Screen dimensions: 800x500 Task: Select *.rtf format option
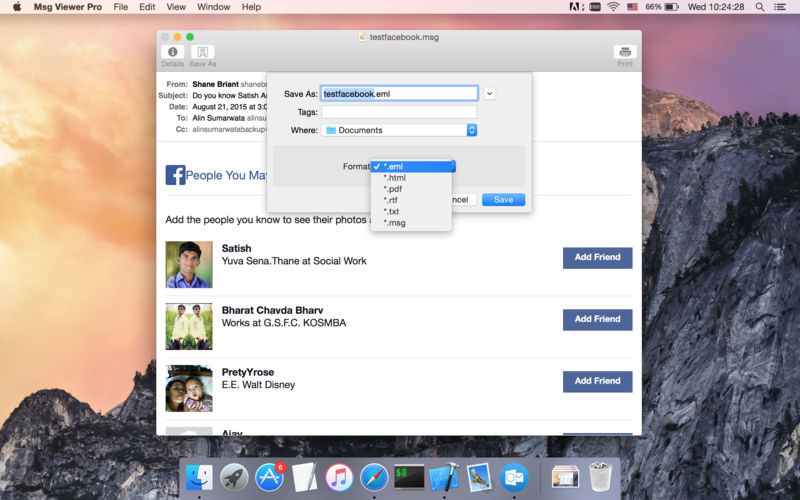(411, 200)
